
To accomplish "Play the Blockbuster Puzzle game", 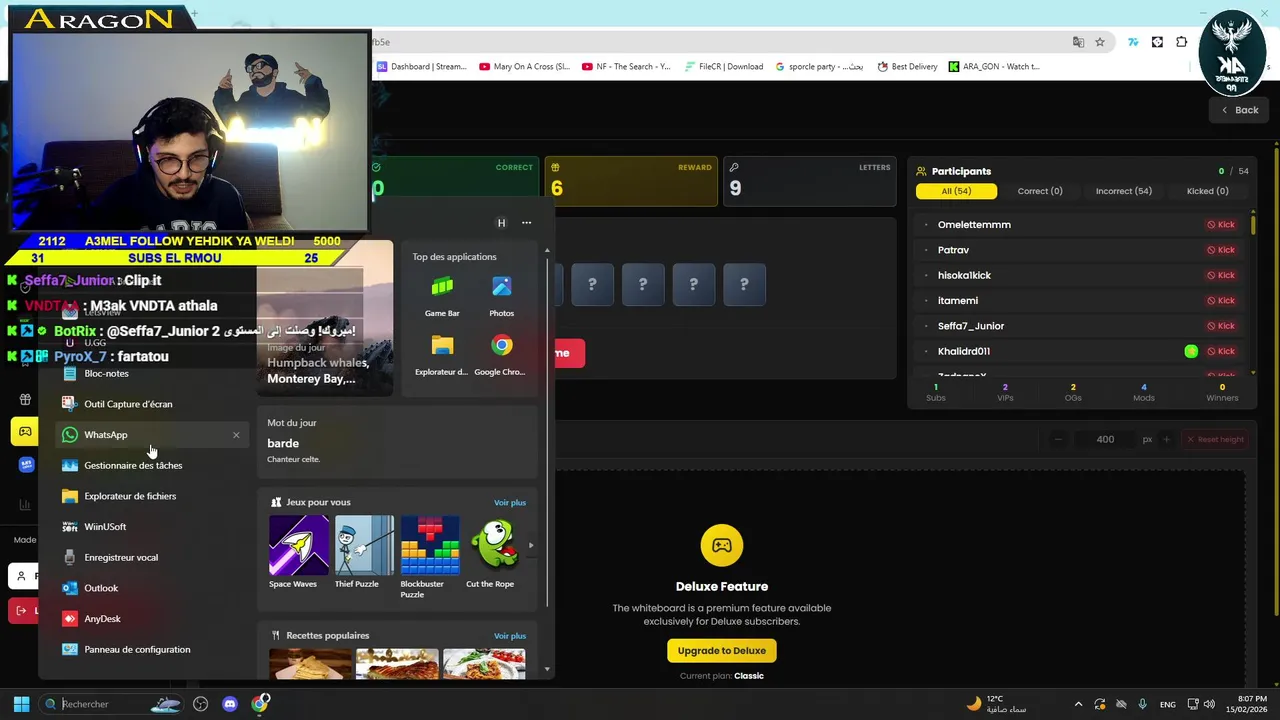I will pyautogui.click(x=430, y=557).
